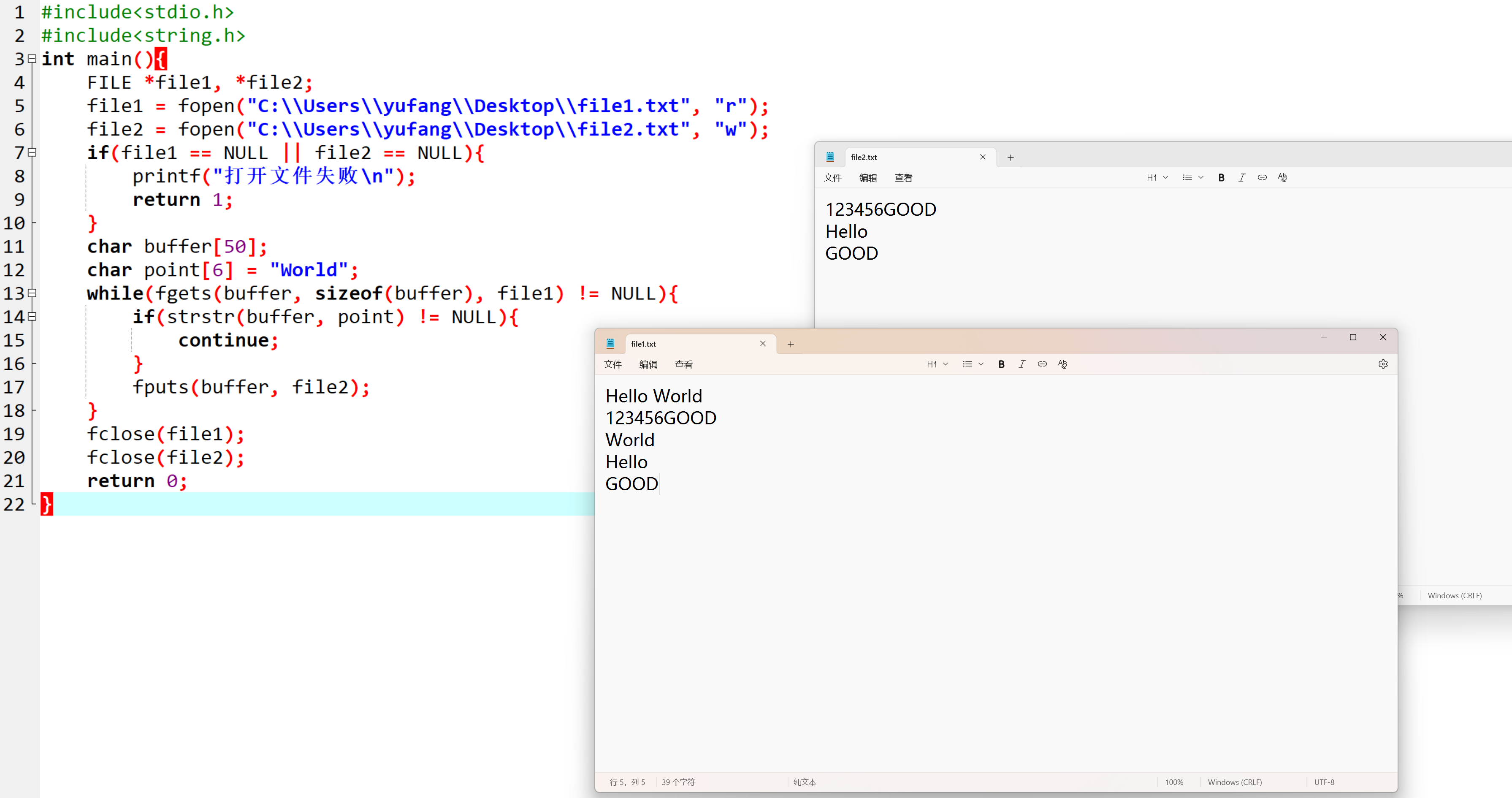Open H1 heading dropdown in file2.txt window
Viewport: 1512px width, 798px height.
(x=1157, y=177)
